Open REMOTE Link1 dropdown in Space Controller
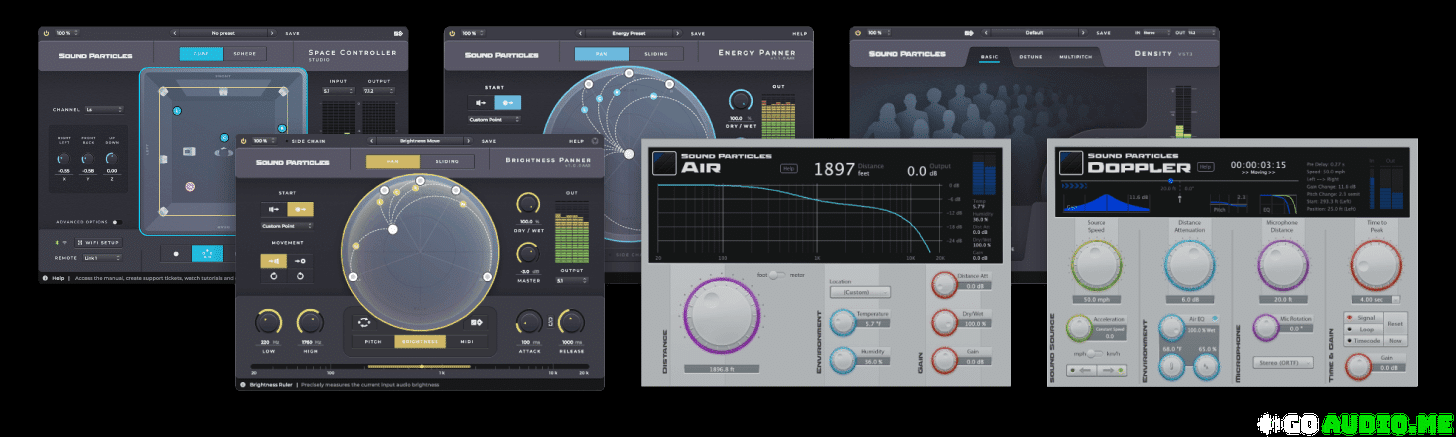The width and height of the screenshot is (1456, 437). point(104,258)
